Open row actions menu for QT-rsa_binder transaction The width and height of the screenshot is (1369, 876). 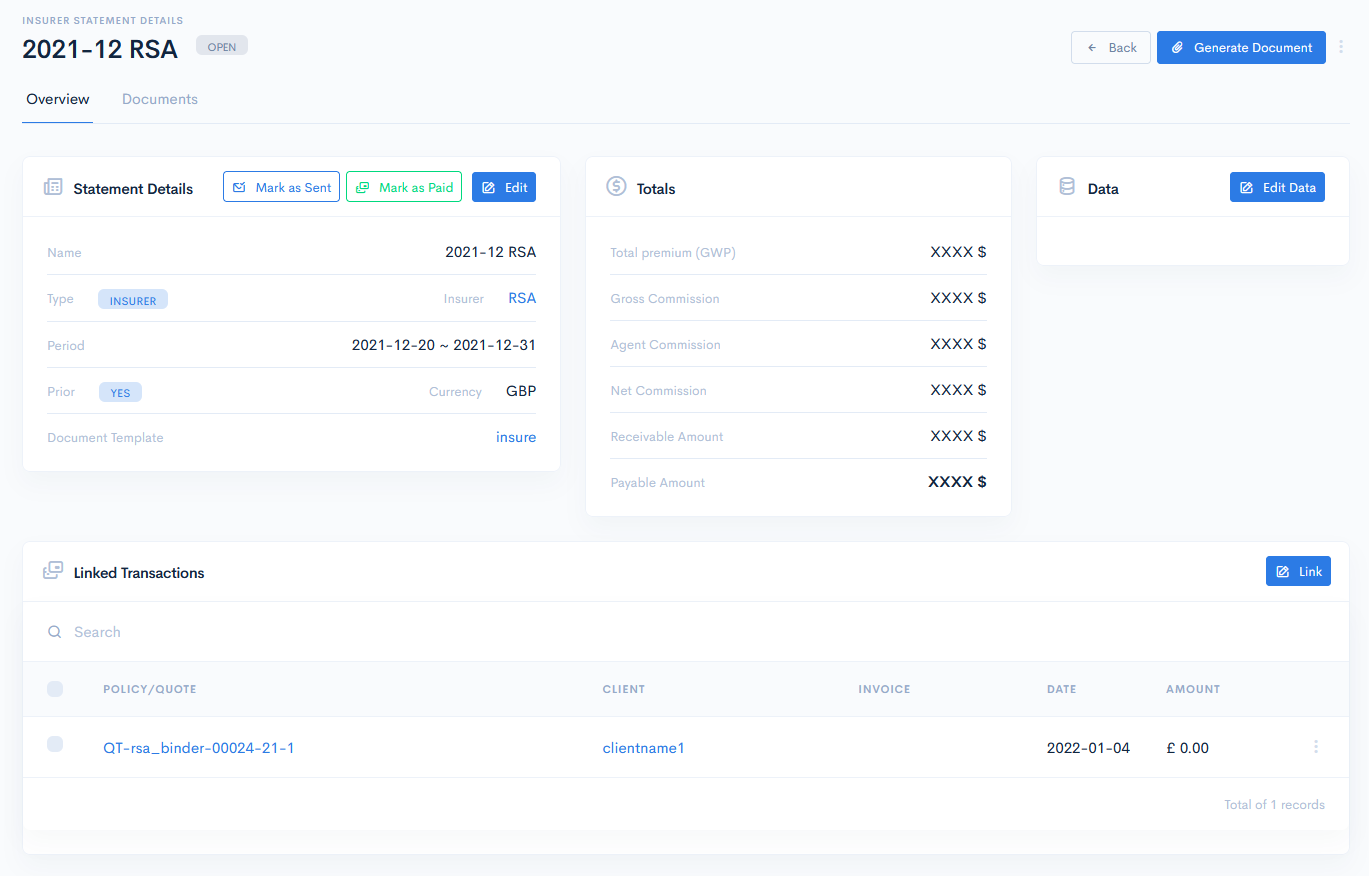click(x=1315, y=747)
